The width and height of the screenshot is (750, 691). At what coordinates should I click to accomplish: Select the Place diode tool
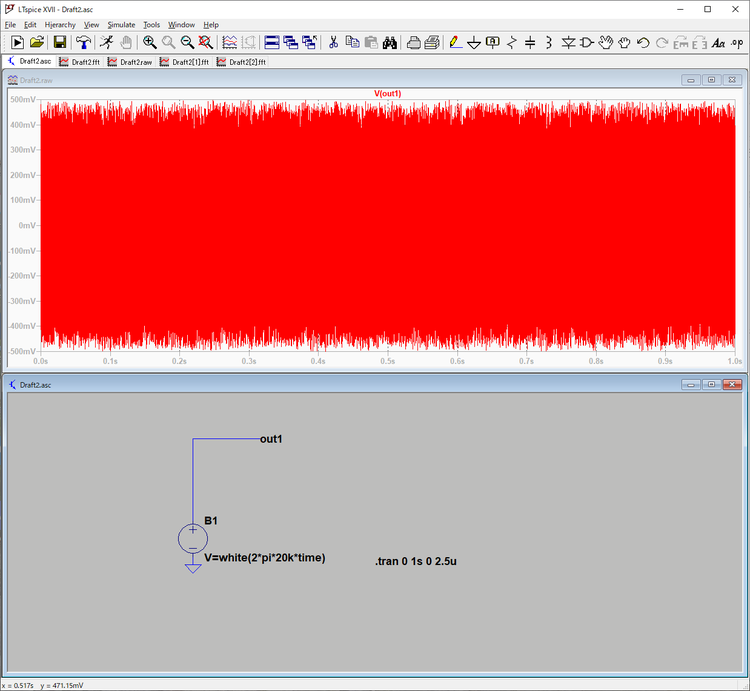[568, 42]
